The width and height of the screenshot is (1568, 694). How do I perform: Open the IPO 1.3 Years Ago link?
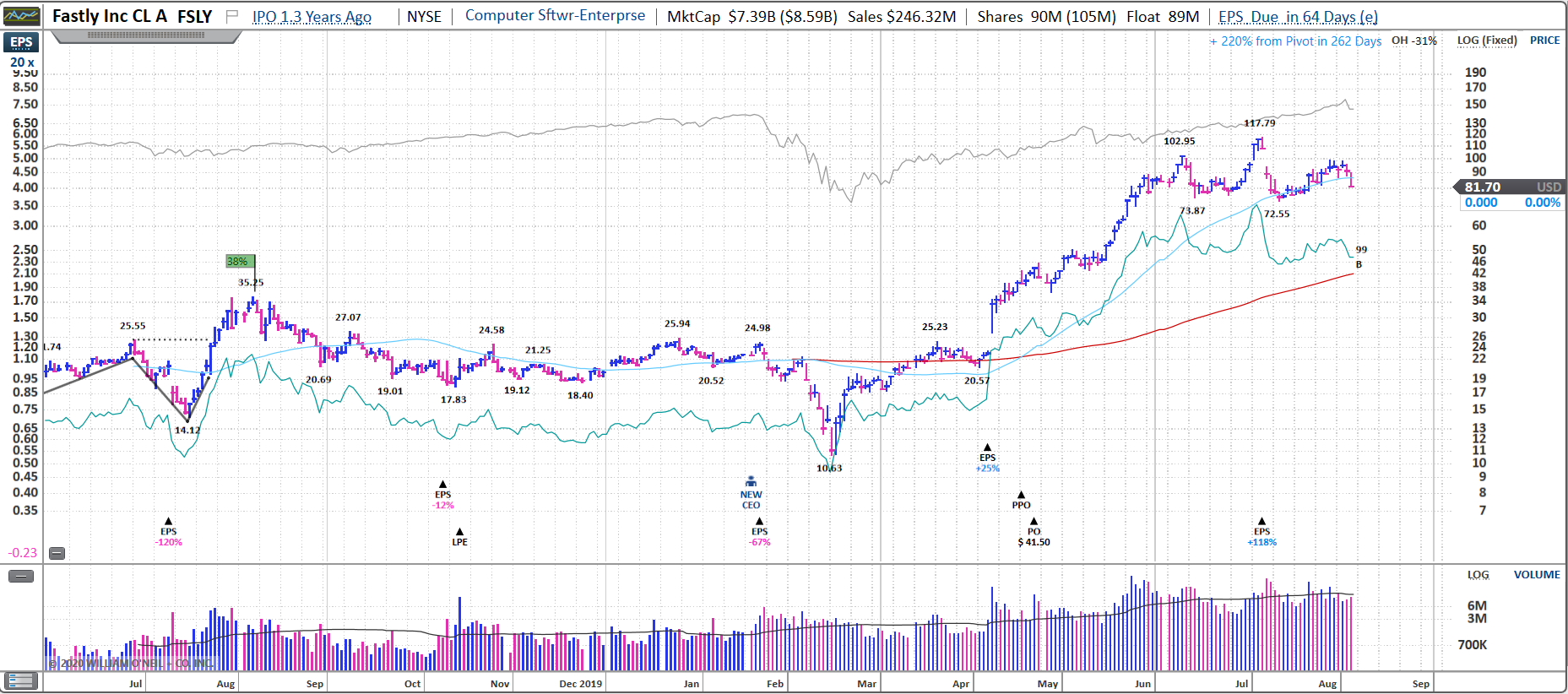(312, 16)
